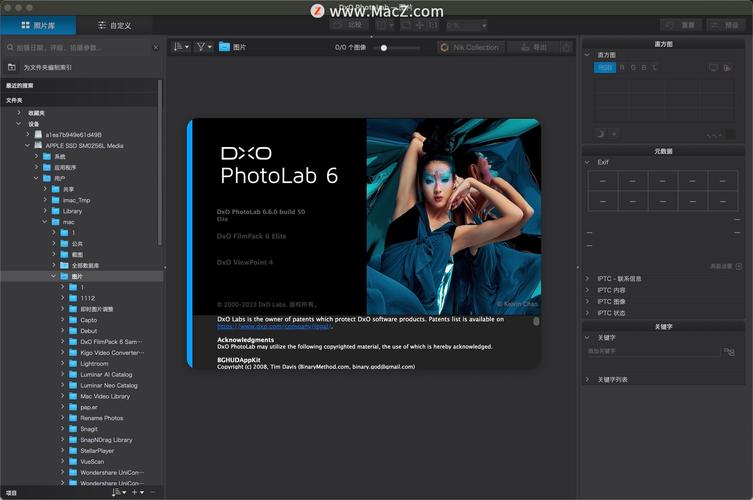Viewport: 753px width, 500px height.
Task: Click the add keyword input field
Action: (x=654, y=351)
